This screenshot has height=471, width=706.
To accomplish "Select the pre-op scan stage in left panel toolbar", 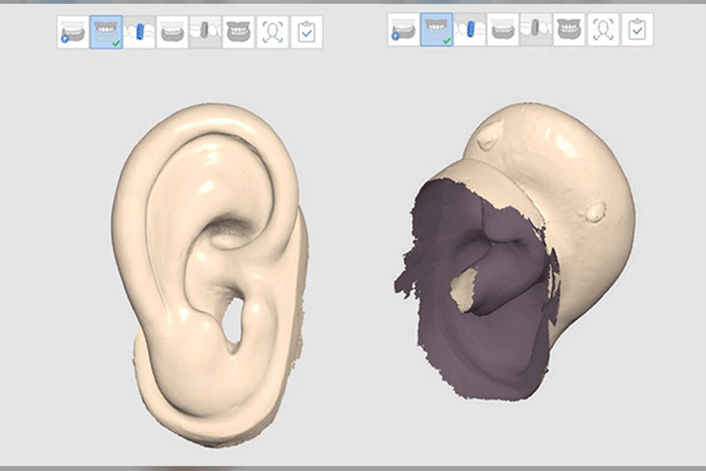I will point(72,32).
